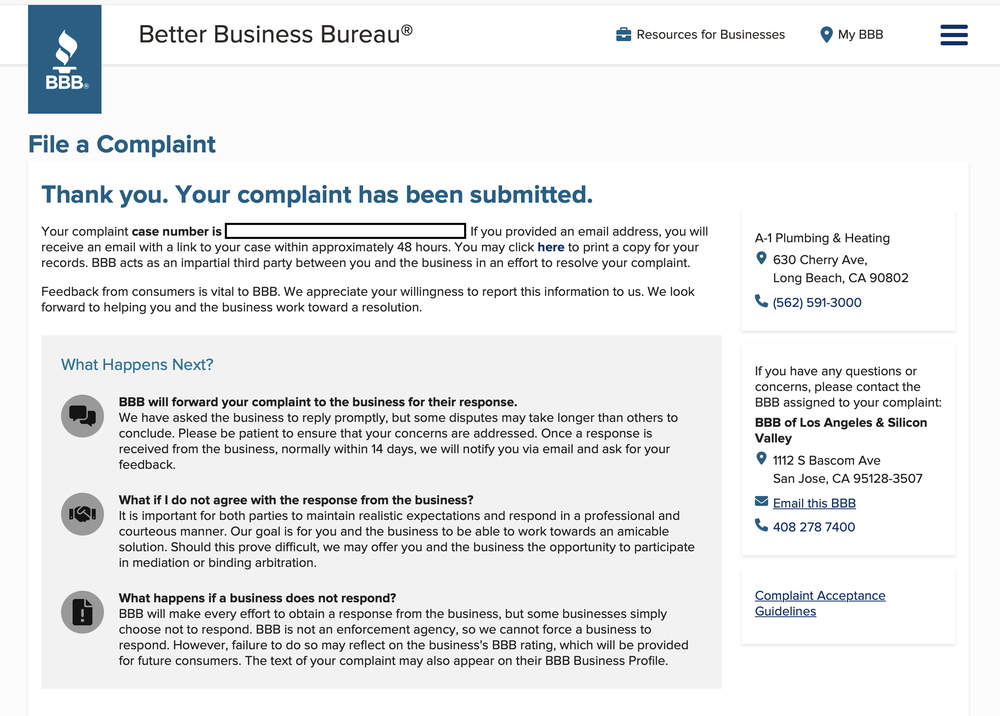Click the BBB torch logo
This screenshot has width=1000, height=716.
click(64, 59)
